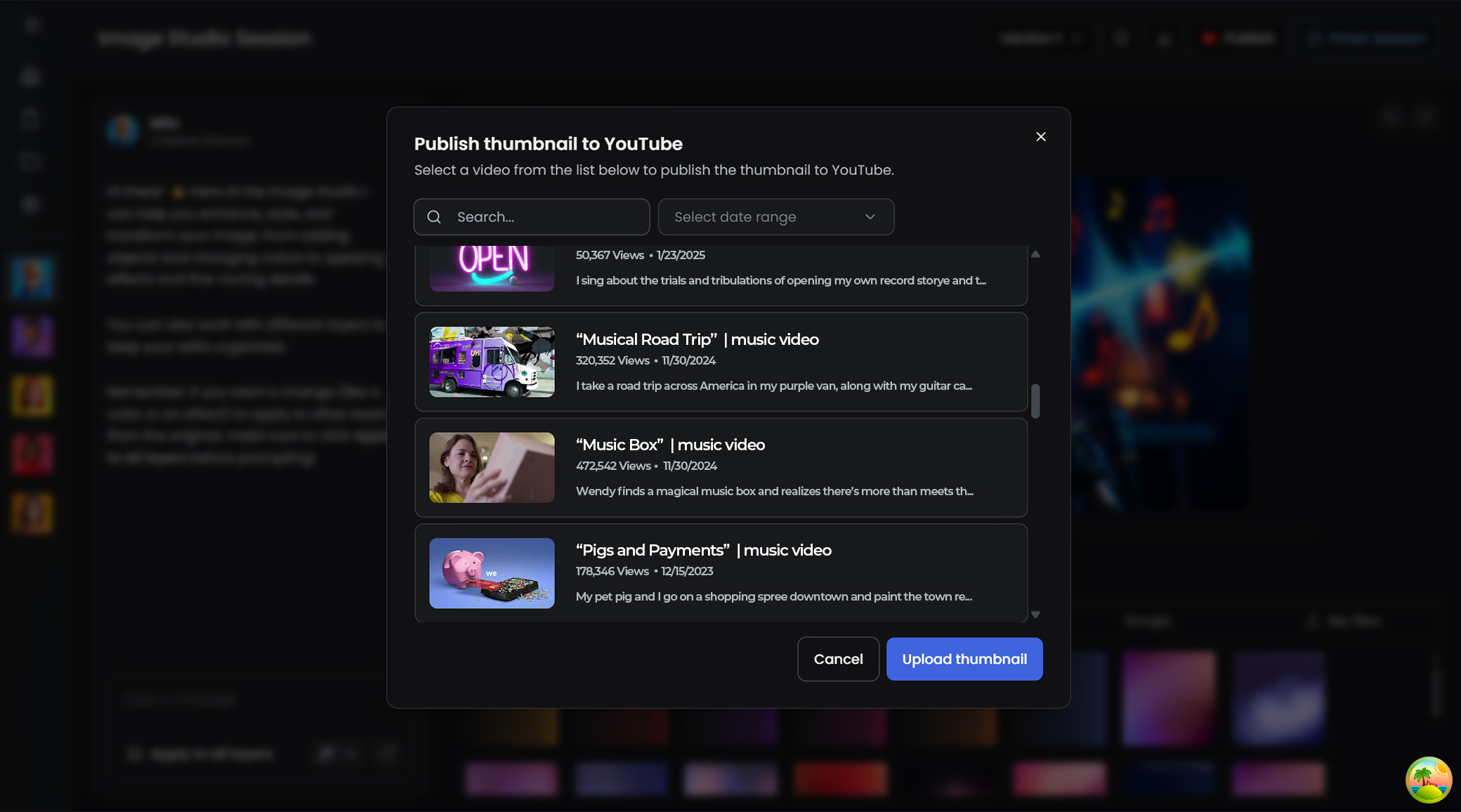Click the pet pig shopping spree description
1461x812 pixels.
pos(774,596)
